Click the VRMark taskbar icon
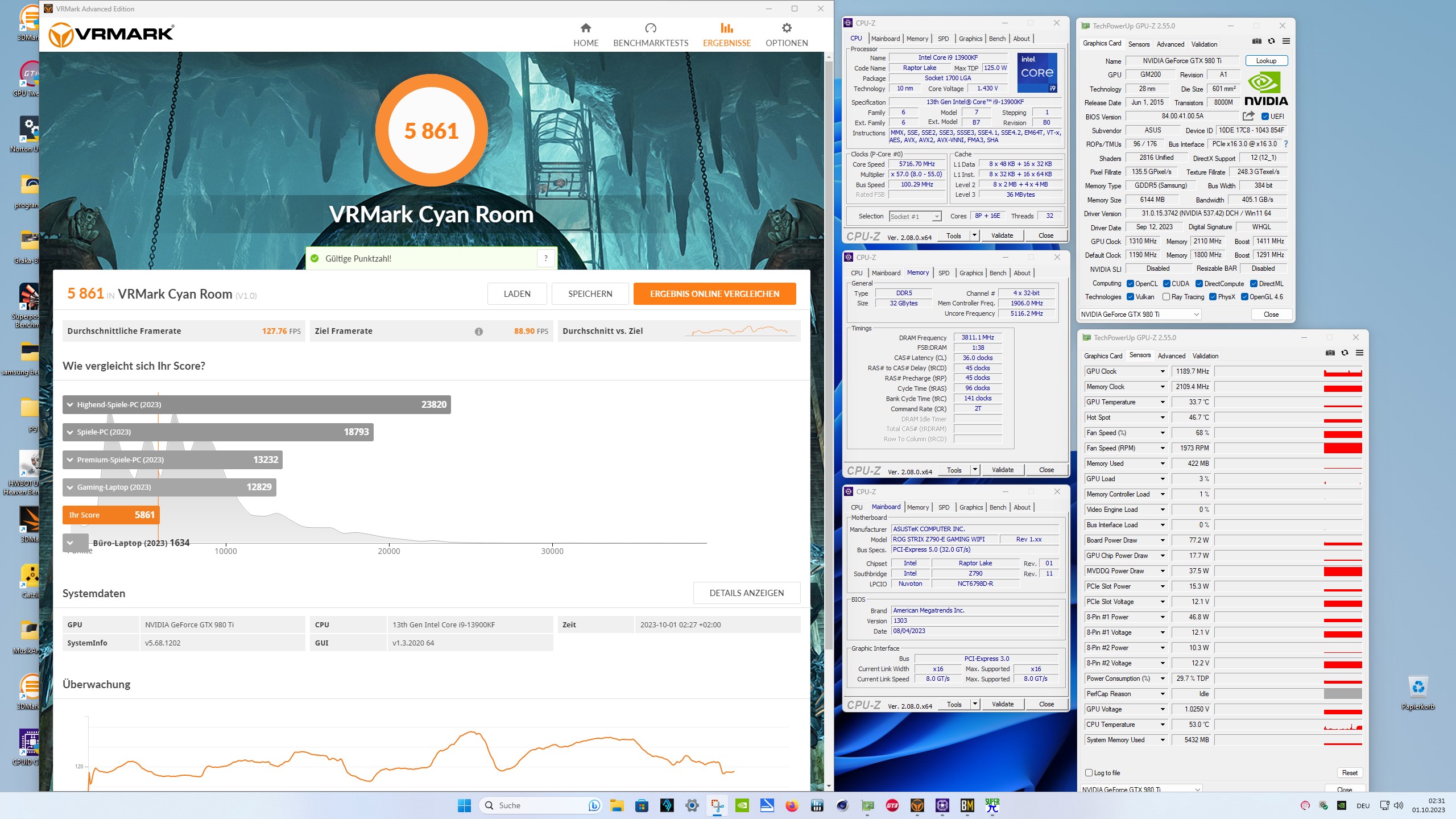 pos(917,805)
